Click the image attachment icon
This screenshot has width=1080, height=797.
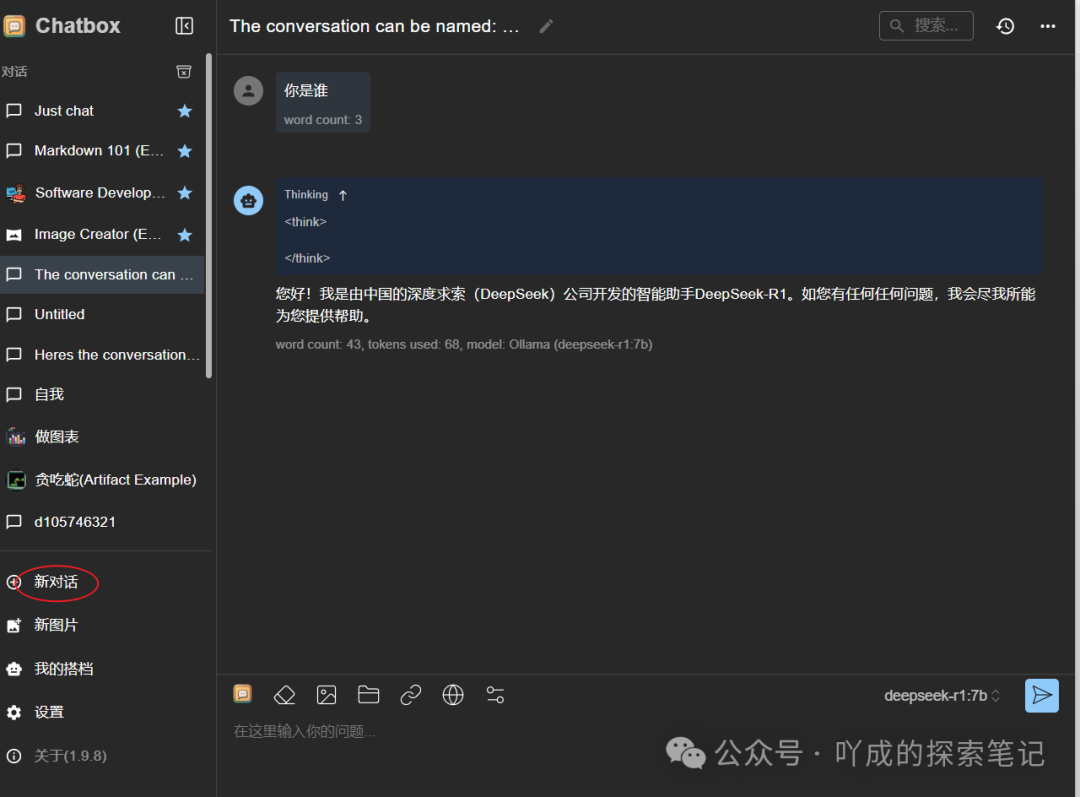click(x=326, y=695)
